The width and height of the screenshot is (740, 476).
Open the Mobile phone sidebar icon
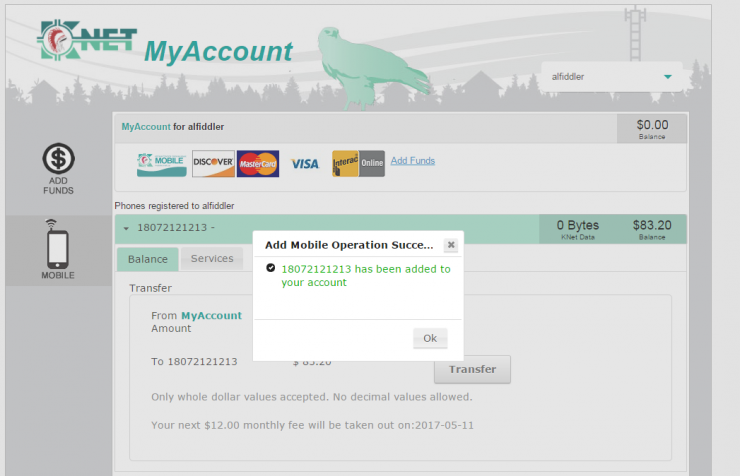(58, 244)
